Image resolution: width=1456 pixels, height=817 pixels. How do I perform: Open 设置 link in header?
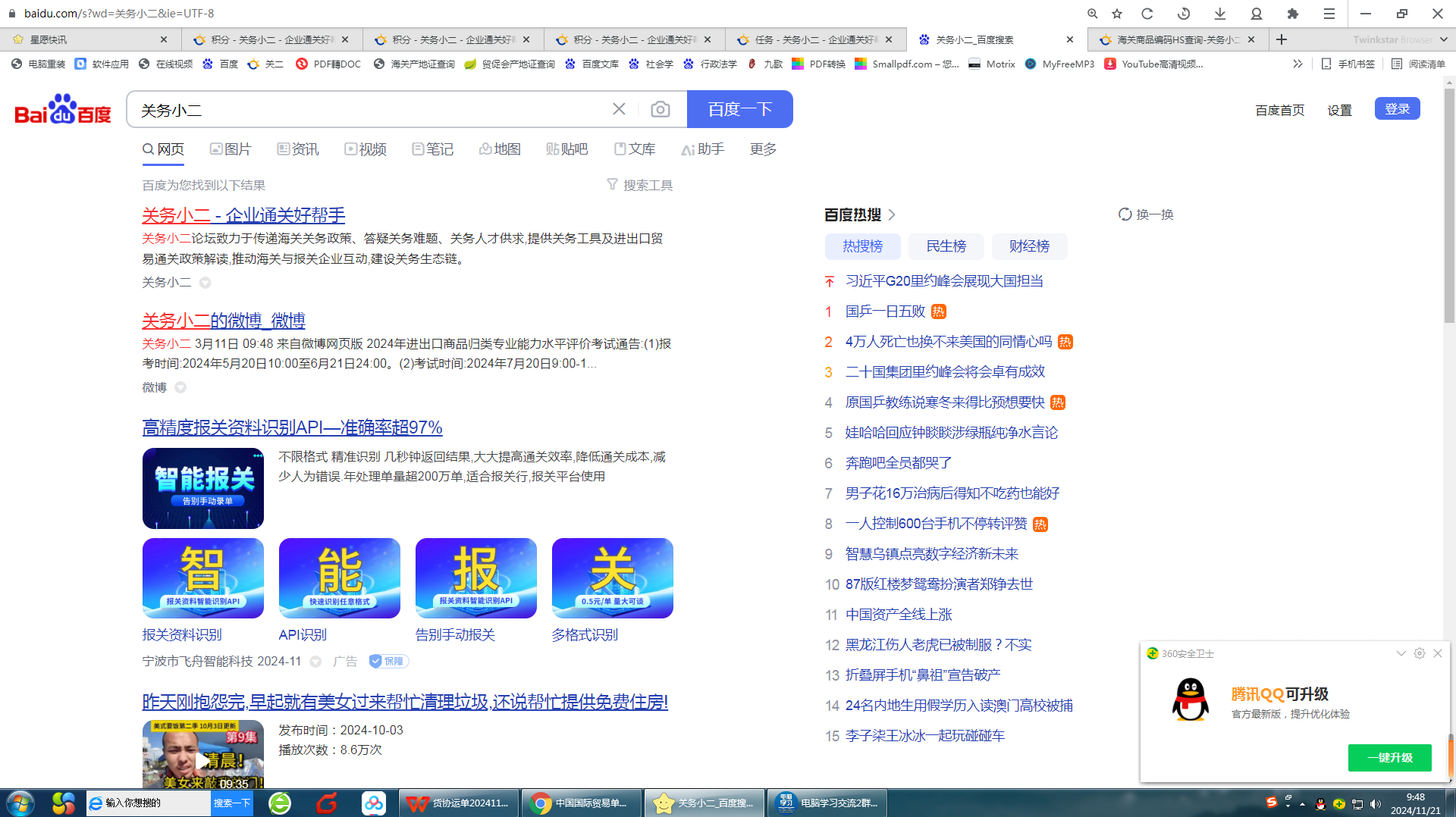1339,110
